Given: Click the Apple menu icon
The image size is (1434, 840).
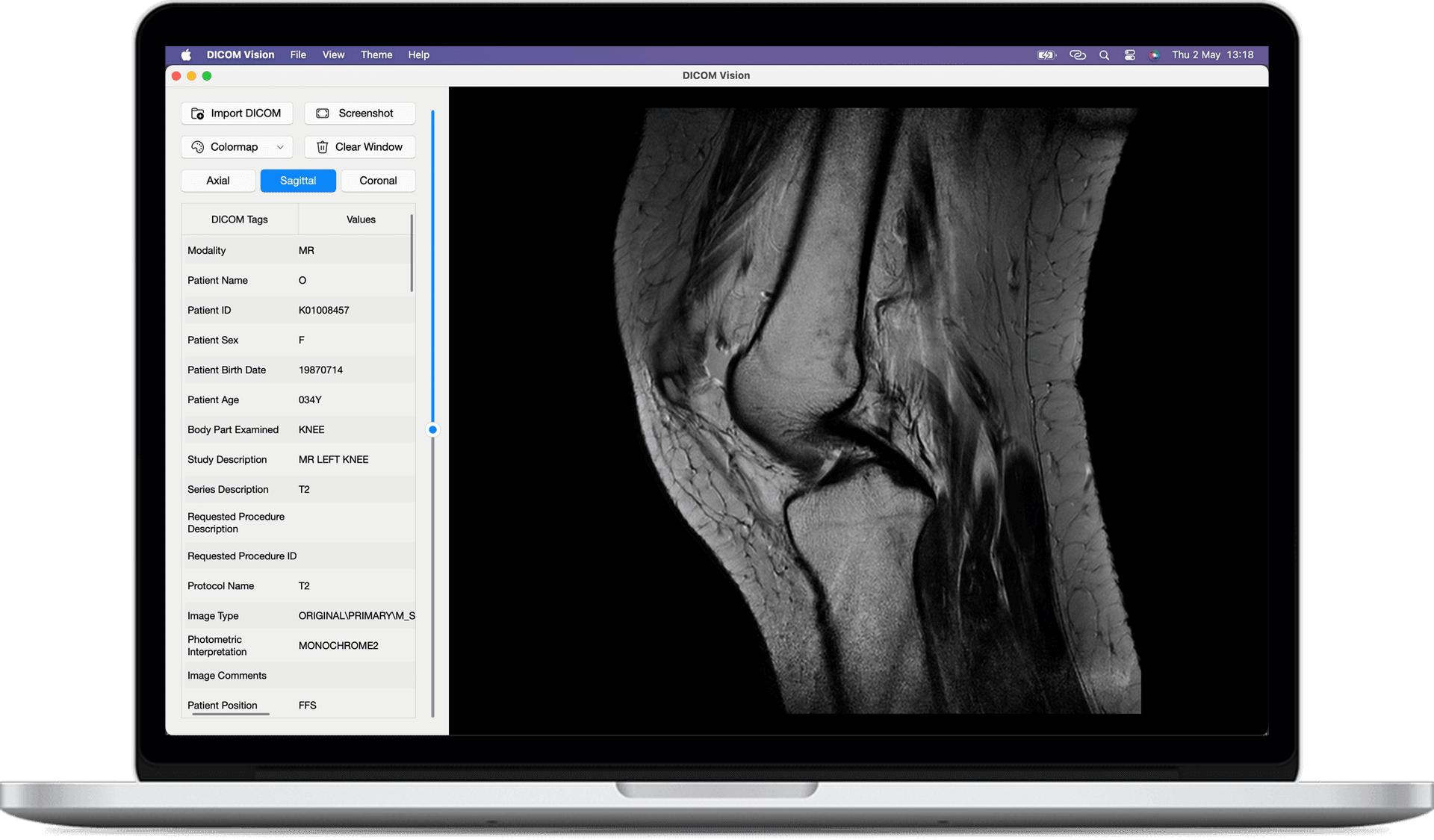Looking at the screenshot, I should coord(186,55).
